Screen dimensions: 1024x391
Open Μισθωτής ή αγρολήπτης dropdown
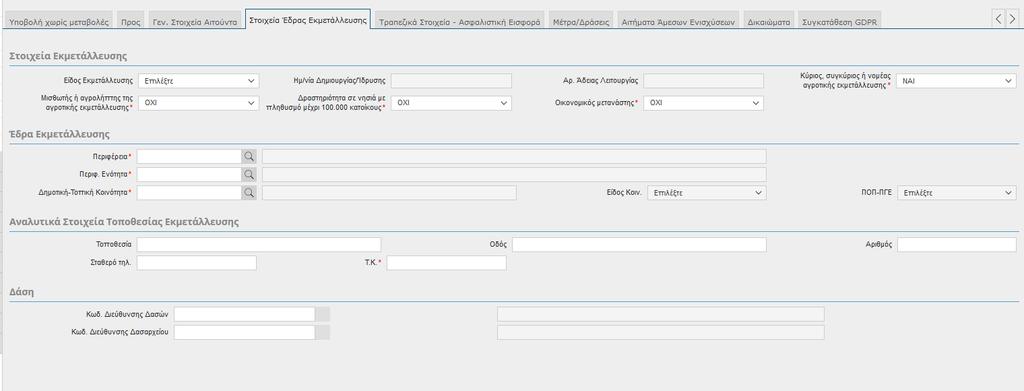199,103
